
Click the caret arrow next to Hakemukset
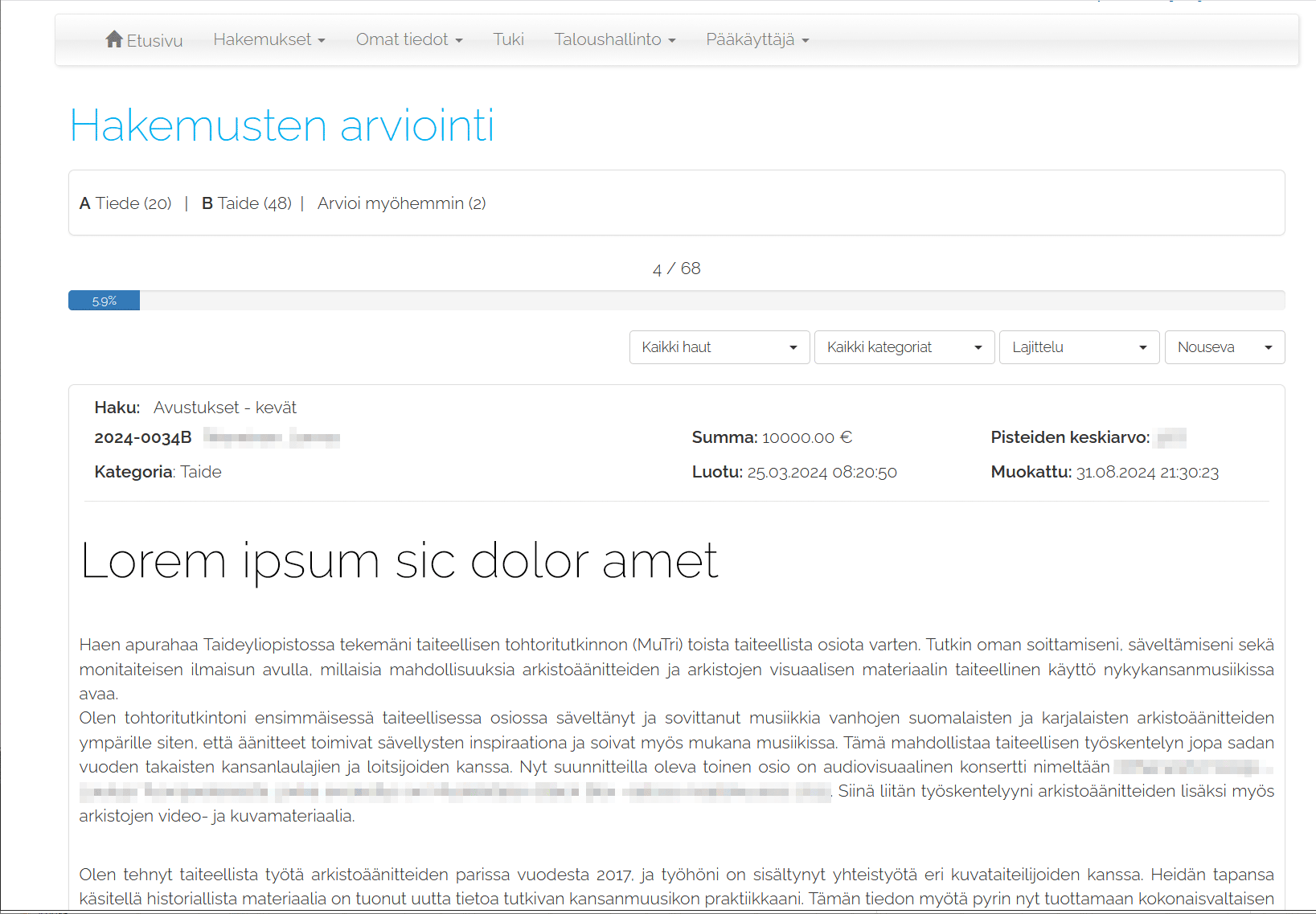click(322, 40)
